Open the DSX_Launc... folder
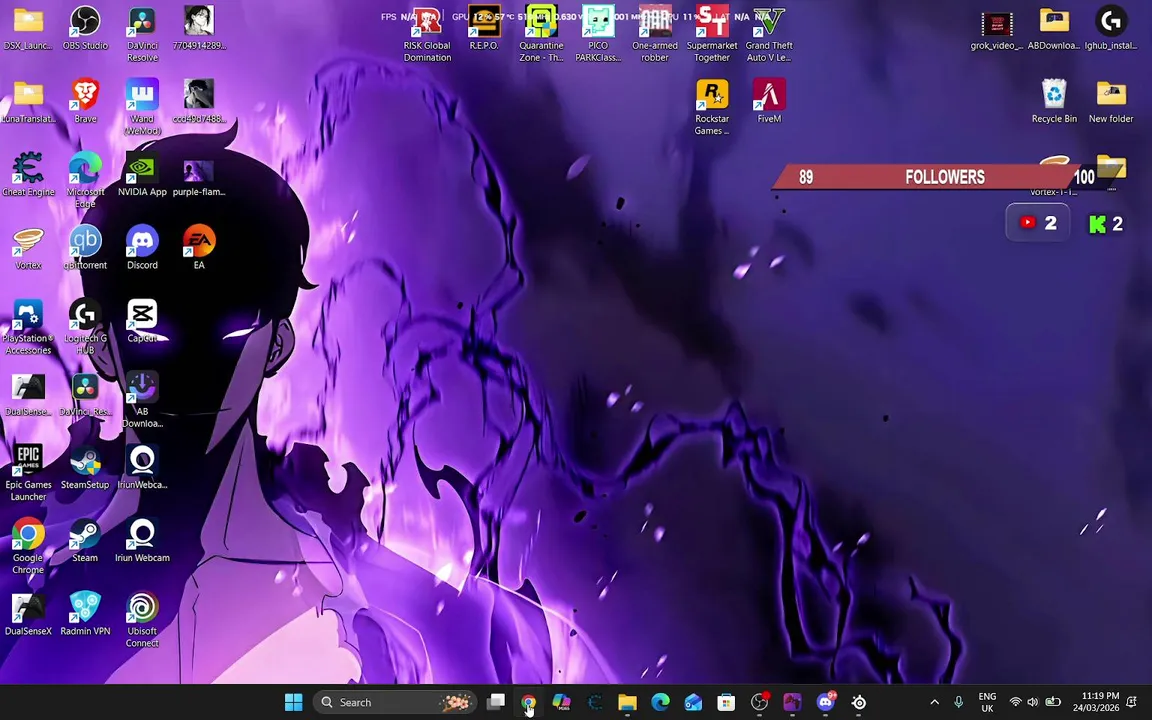 [x=28, y=28]
